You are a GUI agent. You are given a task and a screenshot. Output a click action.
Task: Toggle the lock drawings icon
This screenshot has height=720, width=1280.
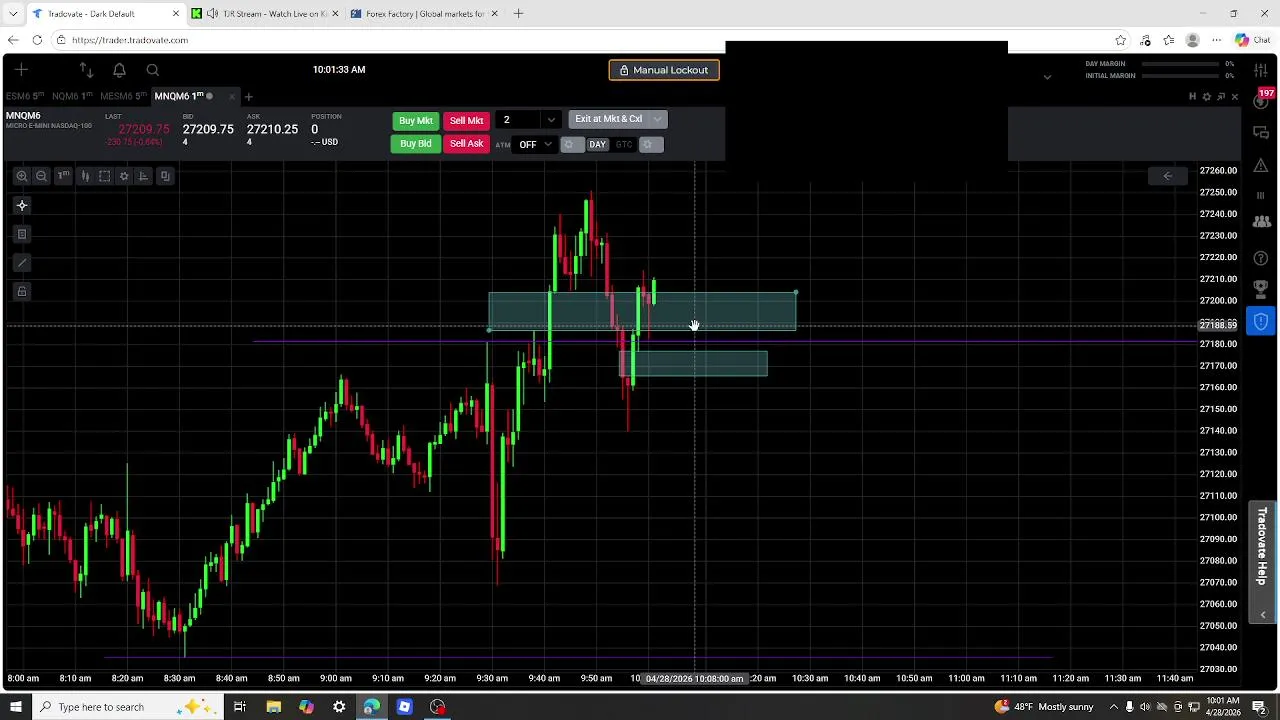click(x=22, y=292)
